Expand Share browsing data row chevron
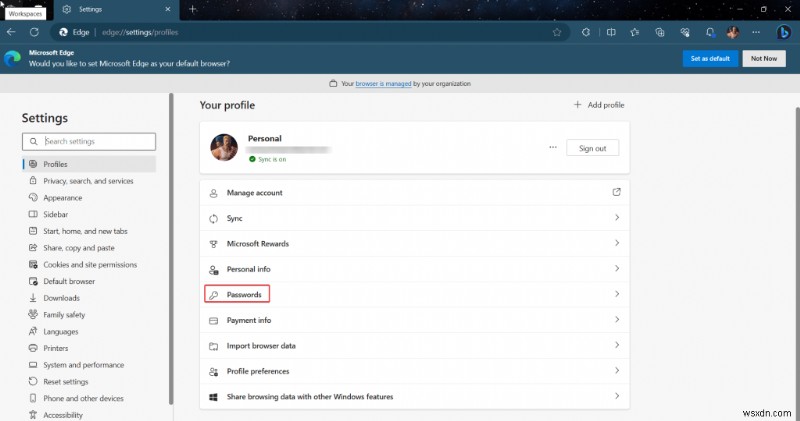Viewport: 800px width, 421px height. (x=617, y=397)
